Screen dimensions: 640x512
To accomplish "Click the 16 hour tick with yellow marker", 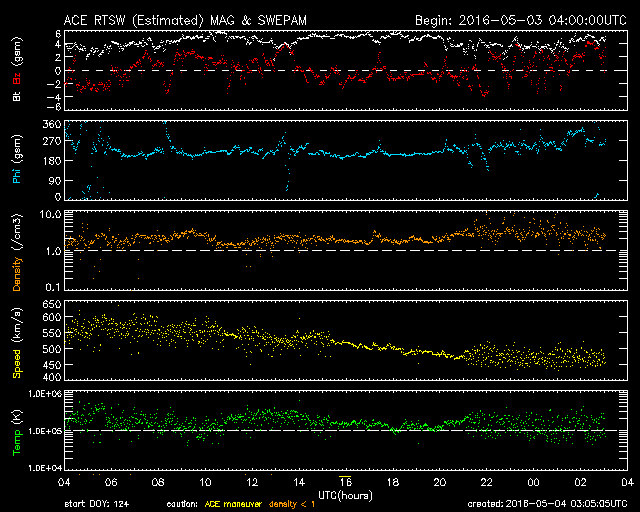I will [345, 482].
